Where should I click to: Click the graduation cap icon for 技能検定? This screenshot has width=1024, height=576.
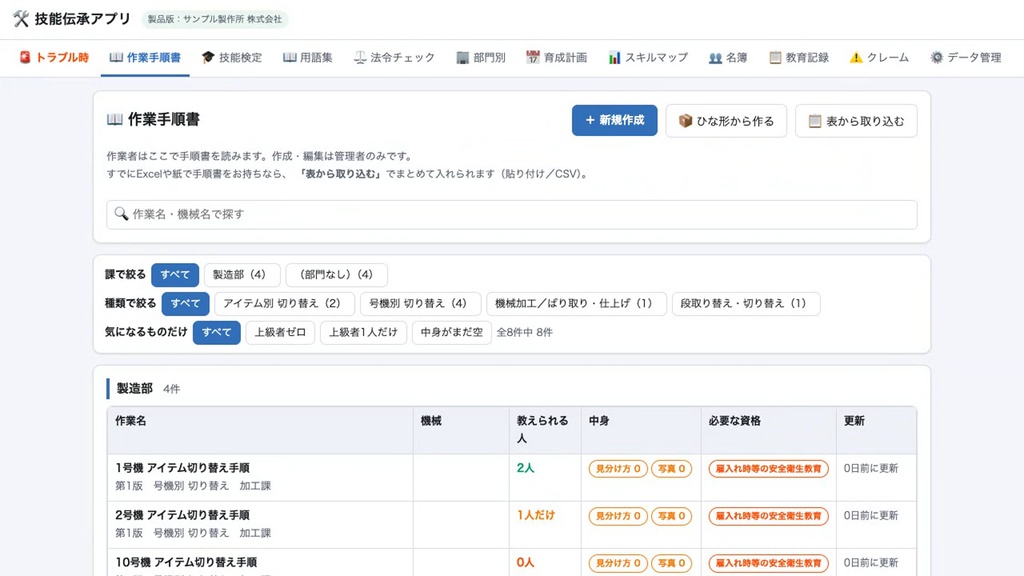point(208,57)
